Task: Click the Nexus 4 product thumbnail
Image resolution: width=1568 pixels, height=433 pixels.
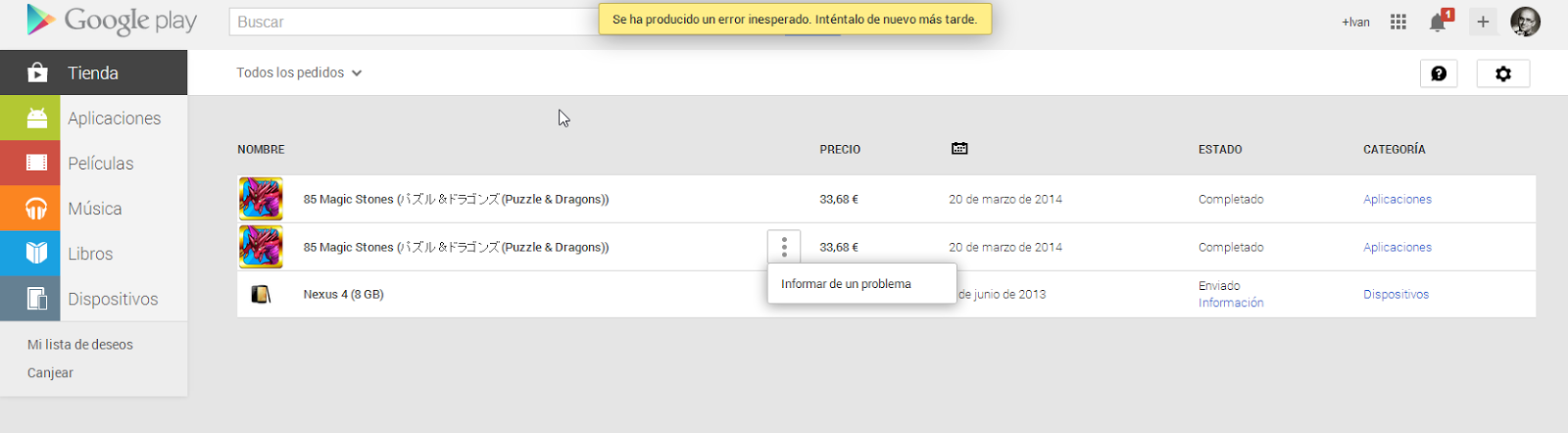Action: coord(261,294)
